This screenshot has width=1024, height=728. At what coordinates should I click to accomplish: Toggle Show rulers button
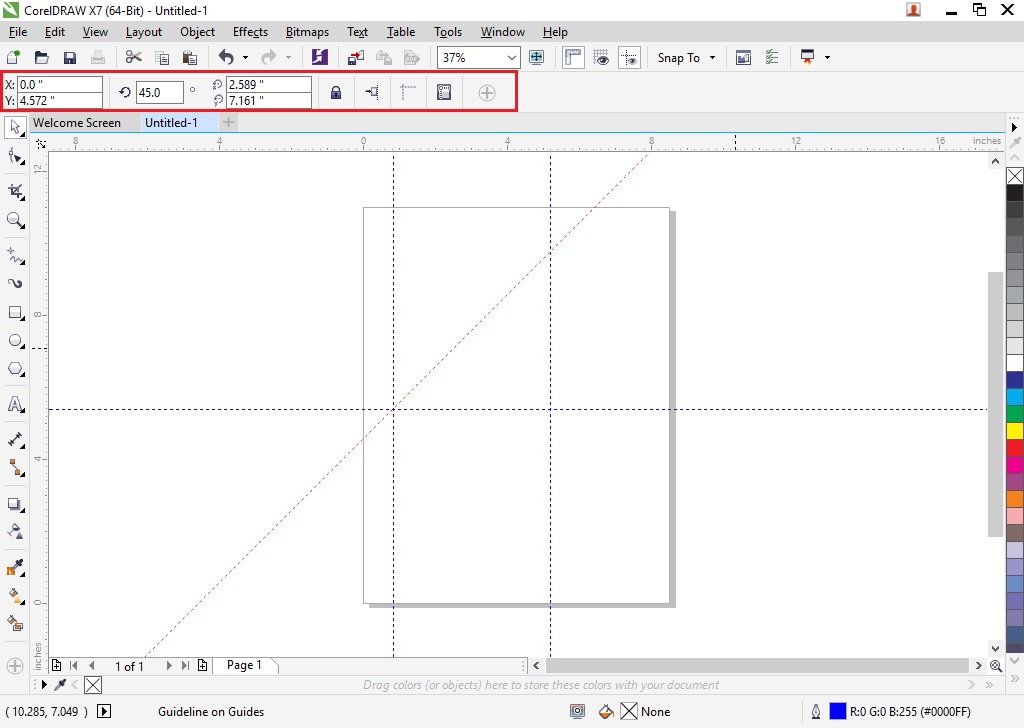point(573,57)
